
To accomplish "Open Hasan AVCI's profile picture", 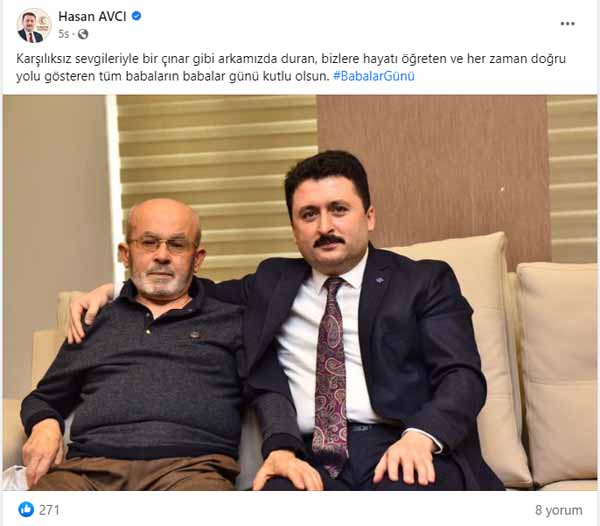I will tap(34, 26).
